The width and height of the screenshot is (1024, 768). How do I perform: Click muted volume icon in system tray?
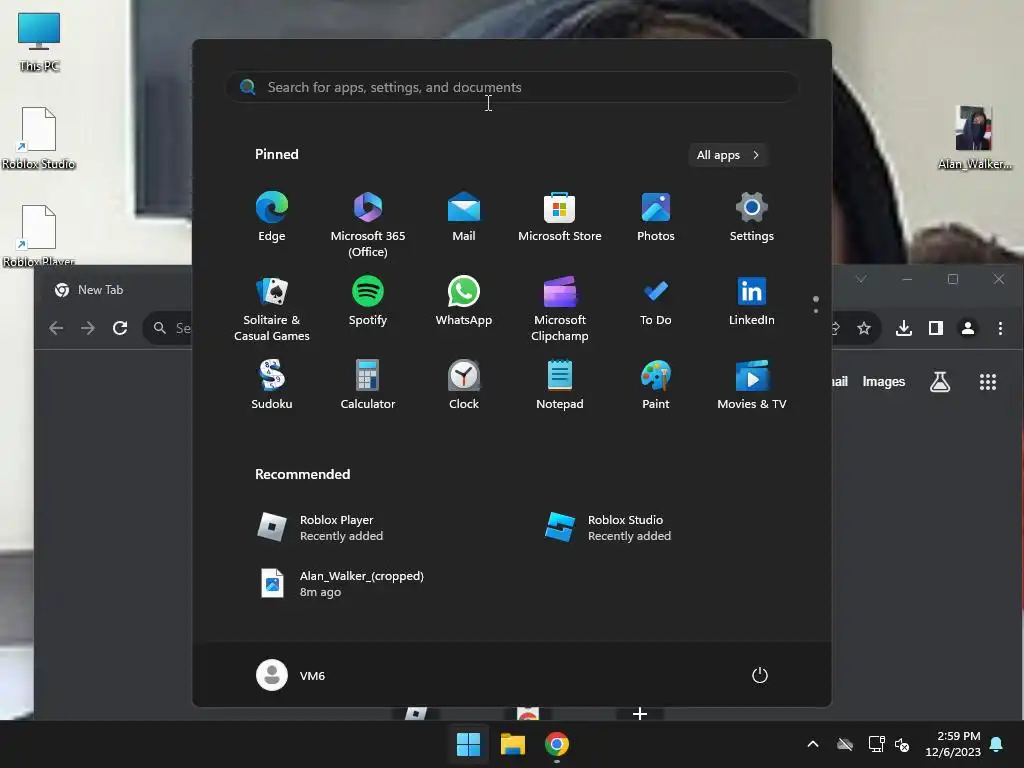coord(903,744)
